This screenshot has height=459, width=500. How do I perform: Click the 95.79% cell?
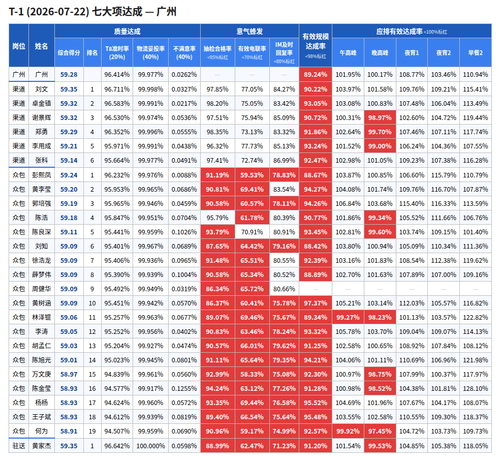(217, 218)
